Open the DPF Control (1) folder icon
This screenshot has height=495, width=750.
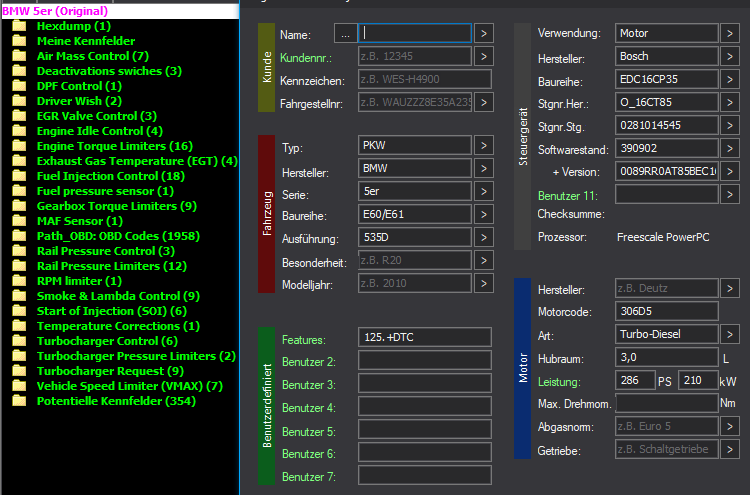(x=19, y=86)
